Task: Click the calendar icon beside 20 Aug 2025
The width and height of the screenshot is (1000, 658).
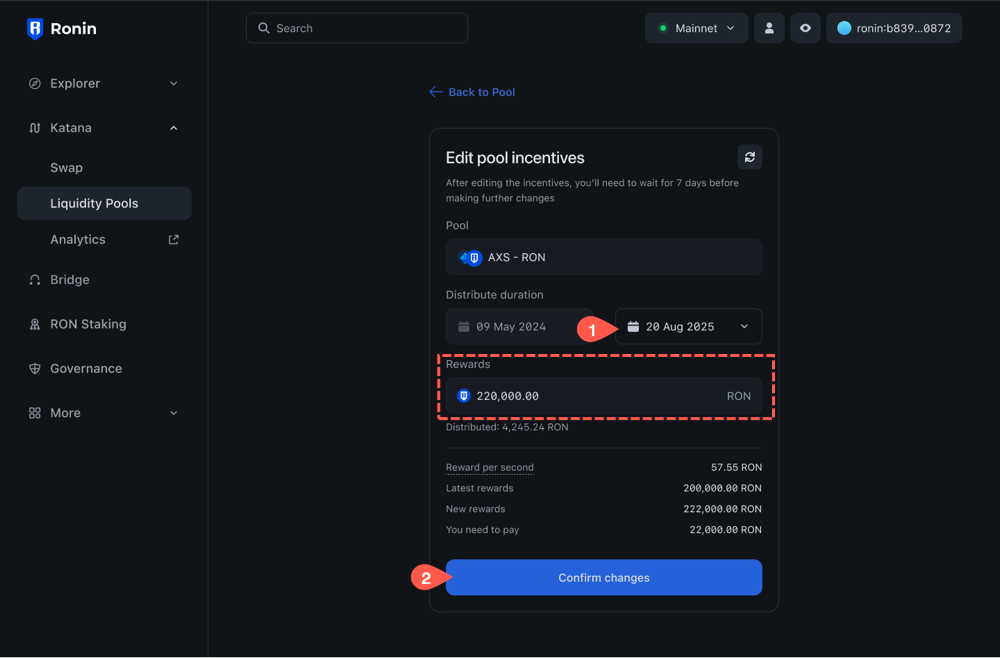Action: click(633, 327)
